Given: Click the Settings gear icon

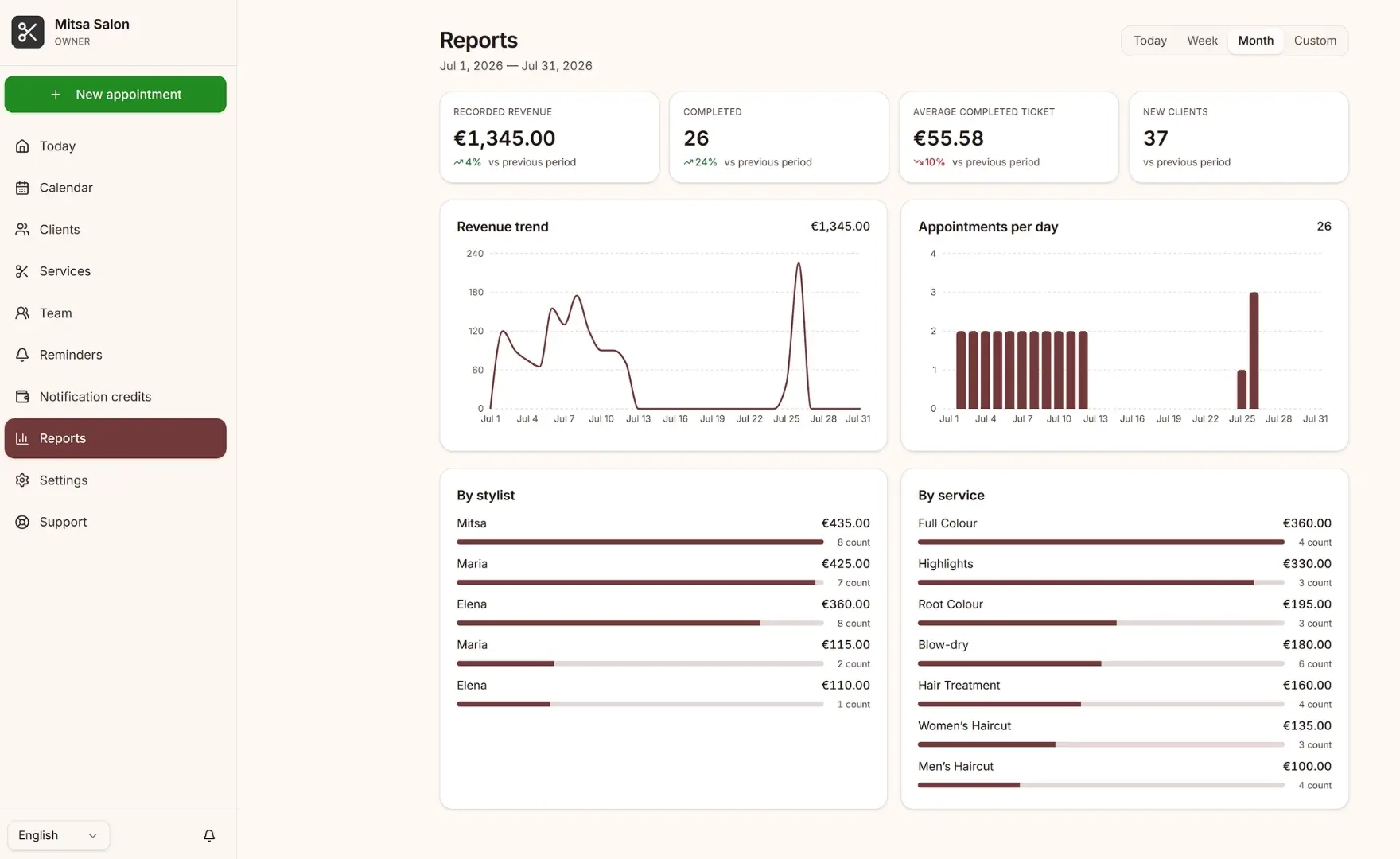Looking at the screenshot, I should pyautogui.click(x=22, y=480).
